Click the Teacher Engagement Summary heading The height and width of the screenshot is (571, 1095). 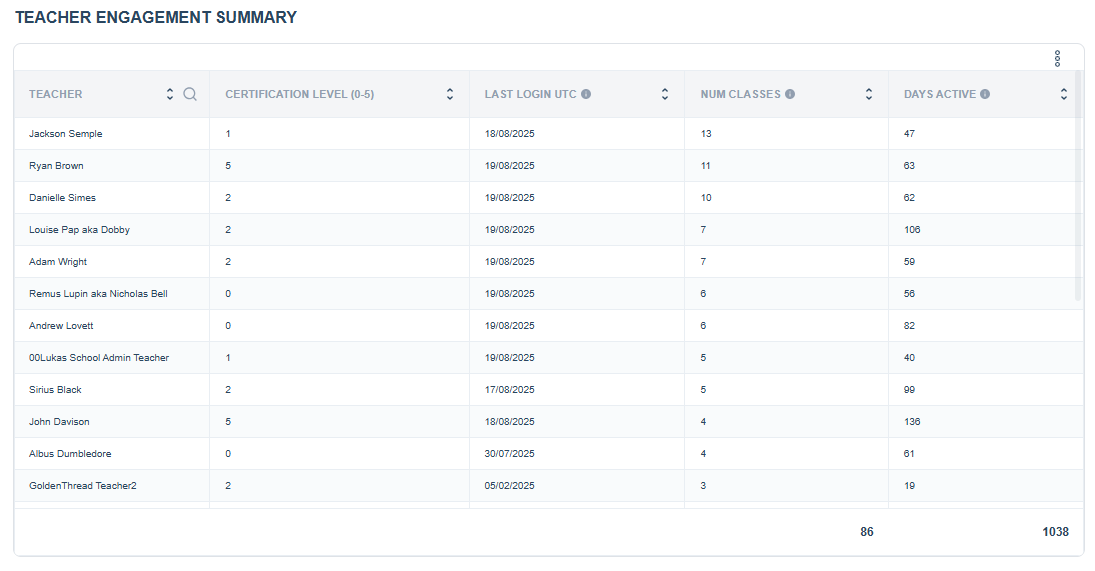point(156,17)
